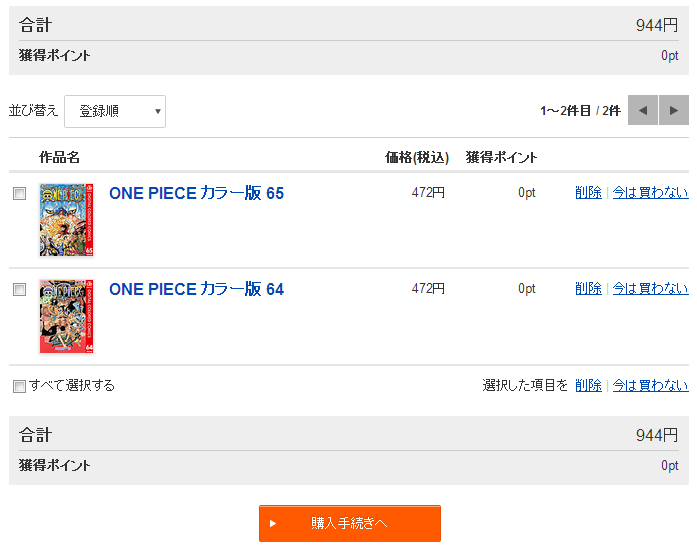Toggle the すべて選択する checkbox
The image size is (697, 550).
pos(20,386)
